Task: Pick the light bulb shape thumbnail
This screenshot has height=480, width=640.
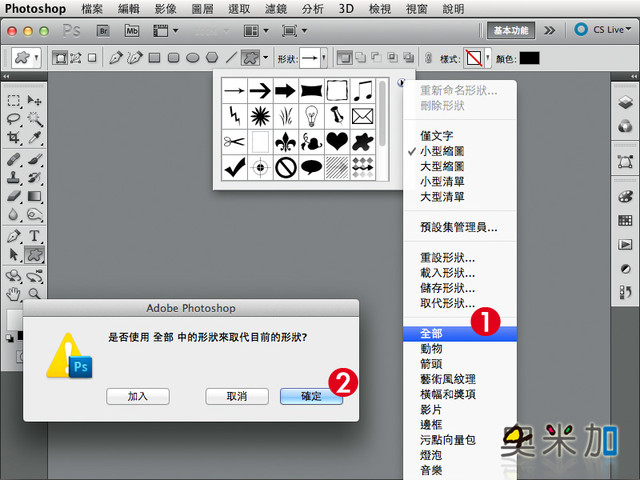Action: [x=311, y=116]
